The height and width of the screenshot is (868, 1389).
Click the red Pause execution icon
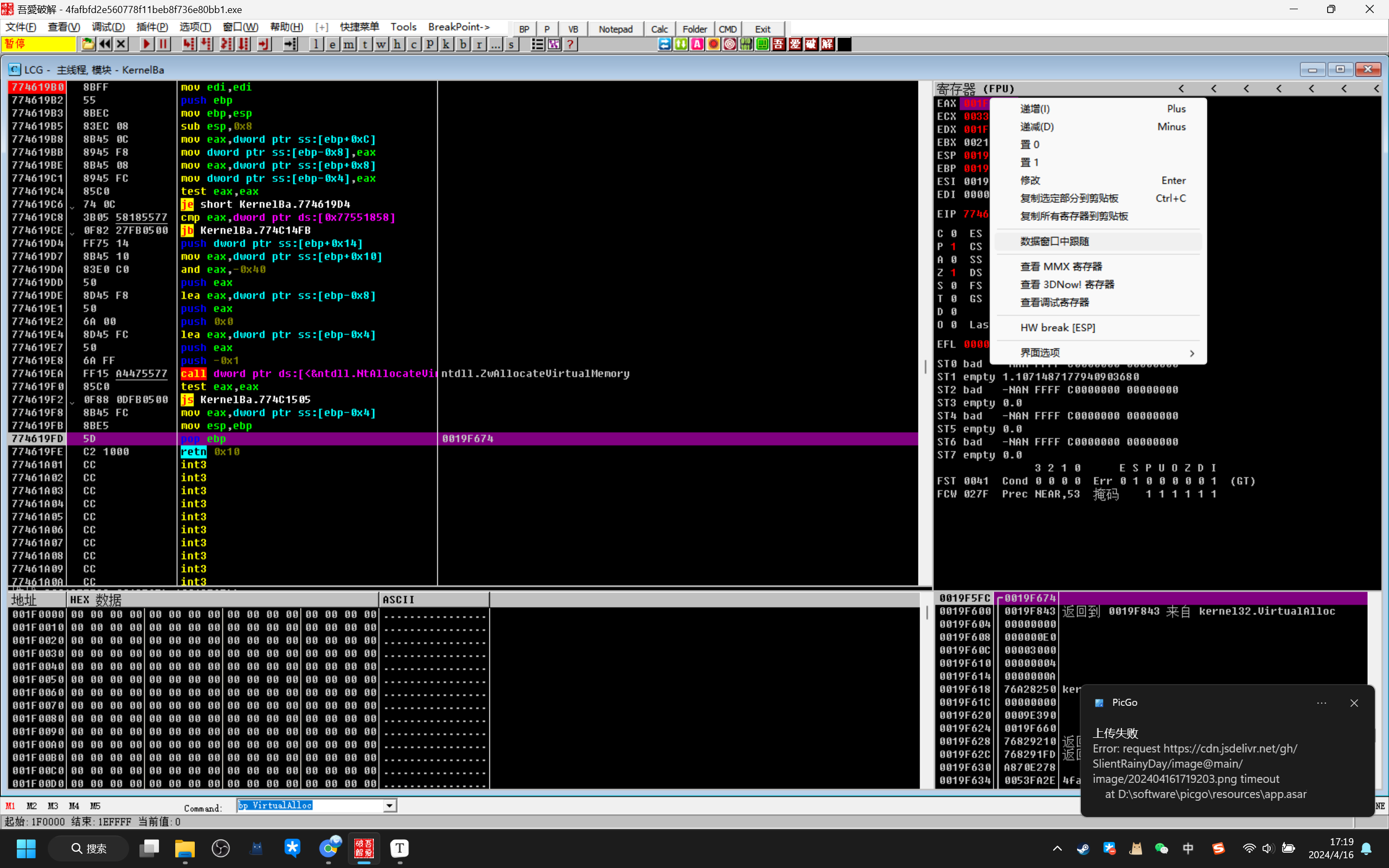(163, 44)
